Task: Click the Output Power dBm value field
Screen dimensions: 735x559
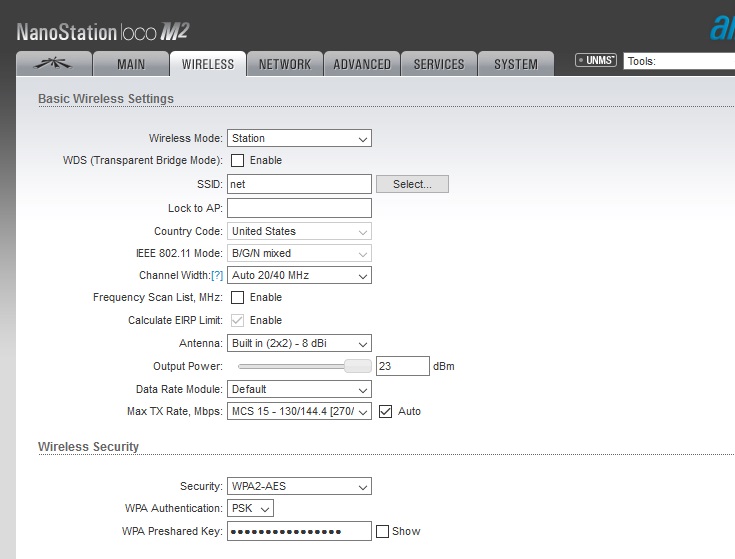Action: point(403,366)
